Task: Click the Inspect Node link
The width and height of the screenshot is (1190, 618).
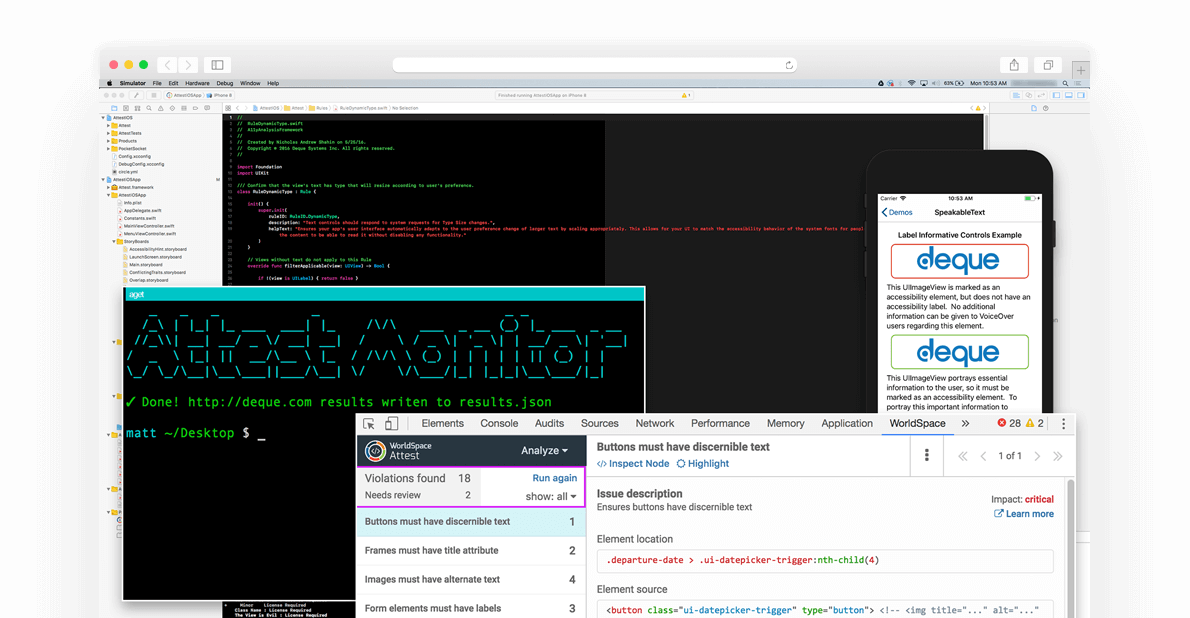Action: click(x=637, y=463)
